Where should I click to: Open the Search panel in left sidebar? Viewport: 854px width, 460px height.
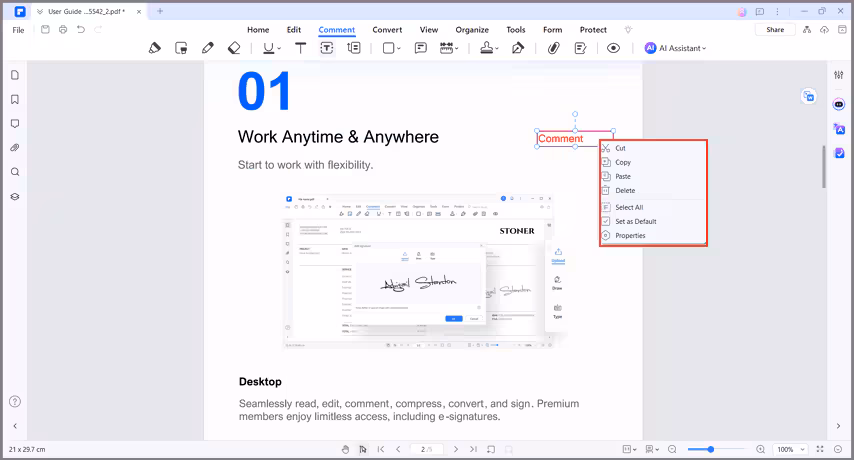click(15, 172)
